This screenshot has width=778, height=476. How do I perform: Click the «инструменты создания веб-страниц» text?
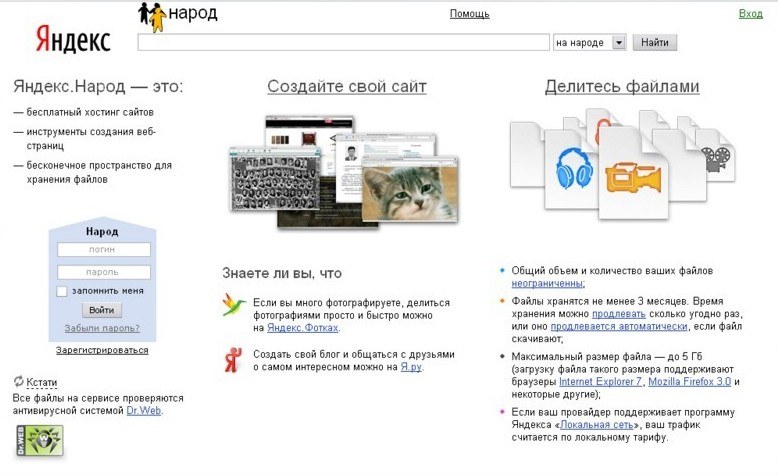91,139
